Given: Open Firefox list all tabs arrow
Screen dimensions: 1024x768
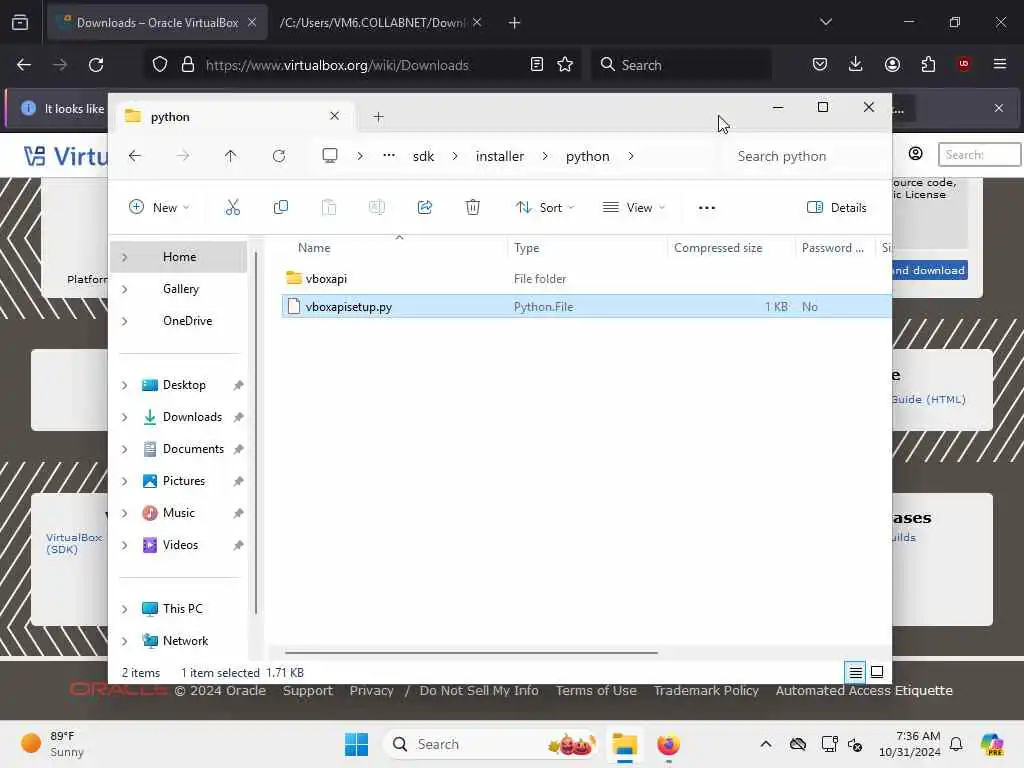Looking at the screenshot, I should pos(825,22).
